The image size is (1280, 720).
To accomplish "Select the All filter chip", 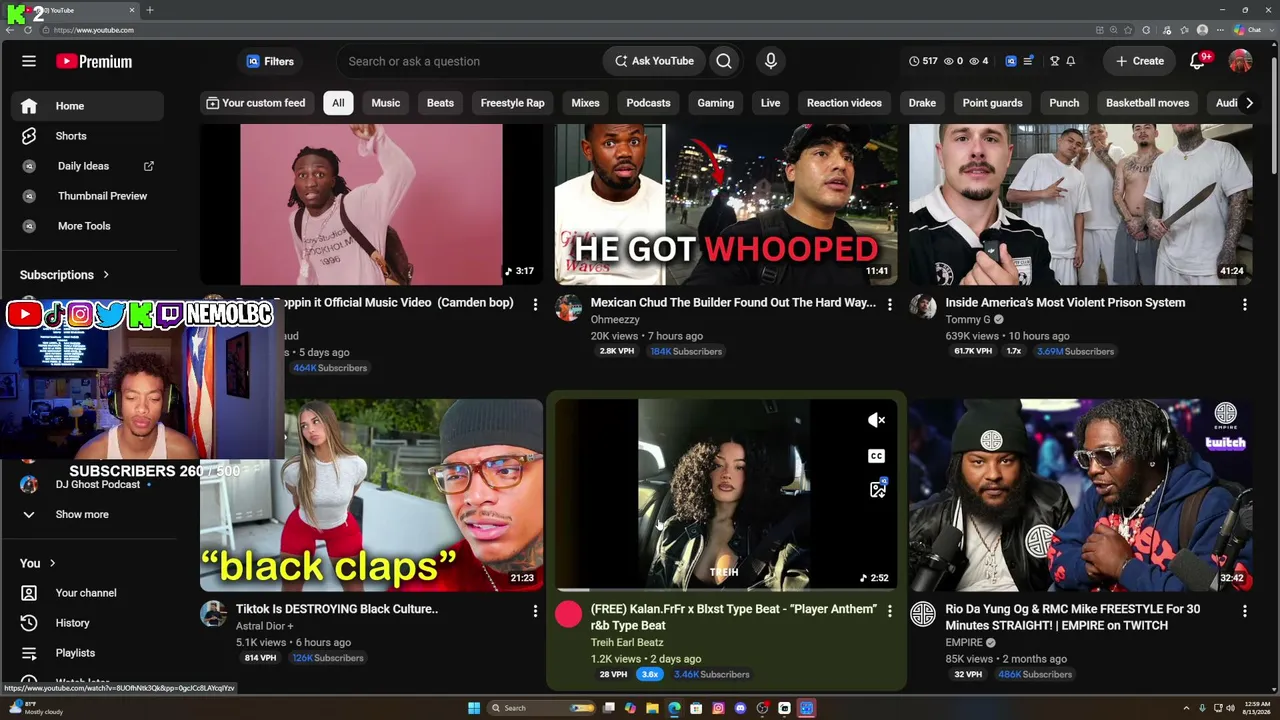I will pos(338,103).
